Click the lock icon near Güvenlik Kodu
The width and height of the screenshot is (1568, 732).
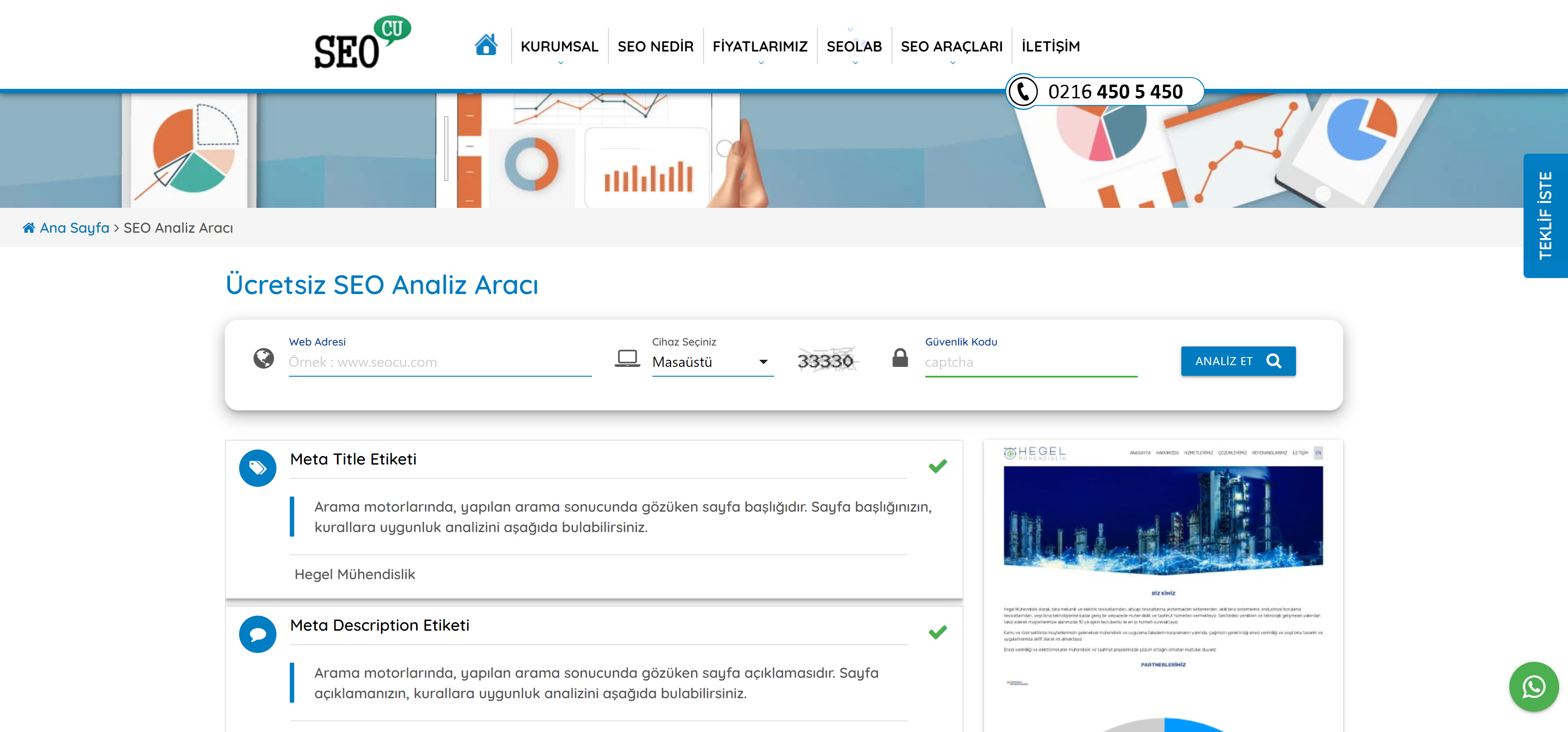900,358
